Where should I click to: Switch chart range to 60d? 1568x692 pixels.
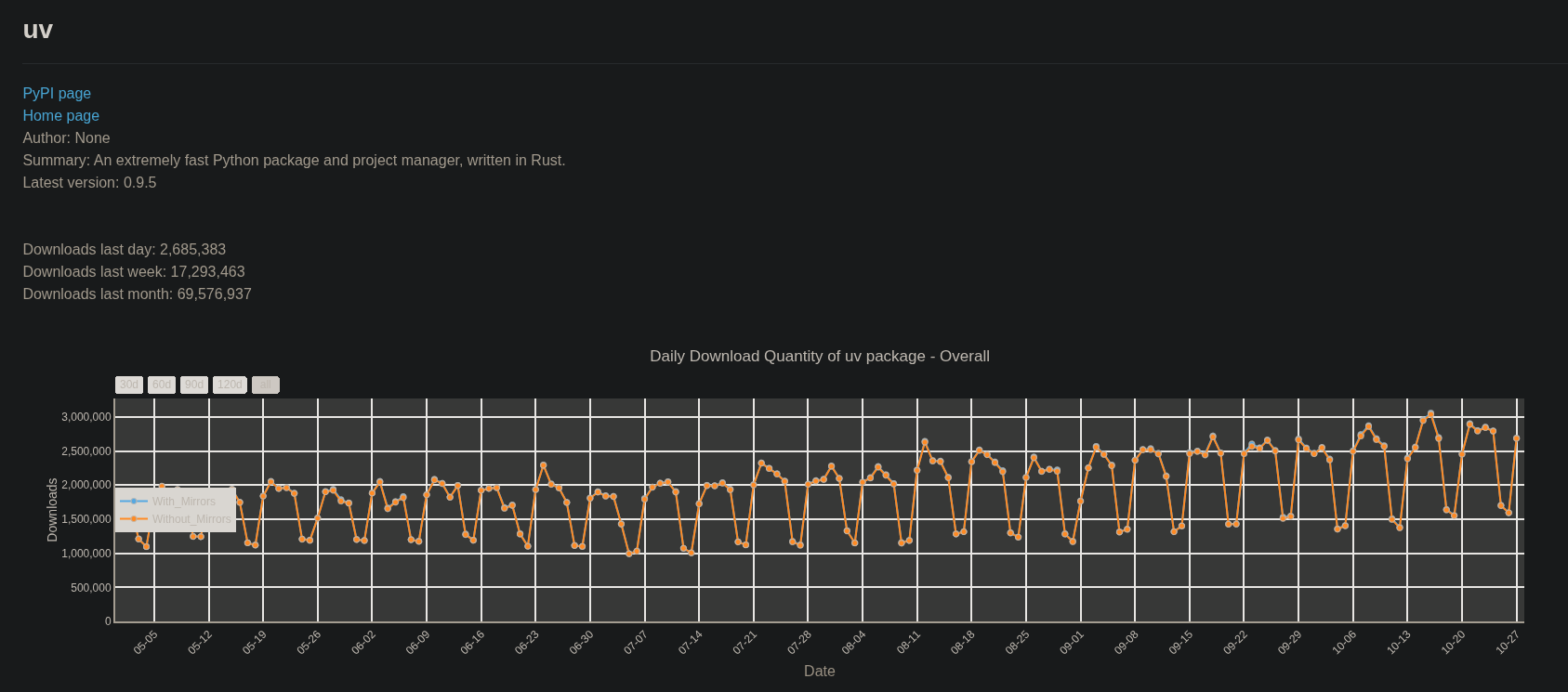[162, 385]
